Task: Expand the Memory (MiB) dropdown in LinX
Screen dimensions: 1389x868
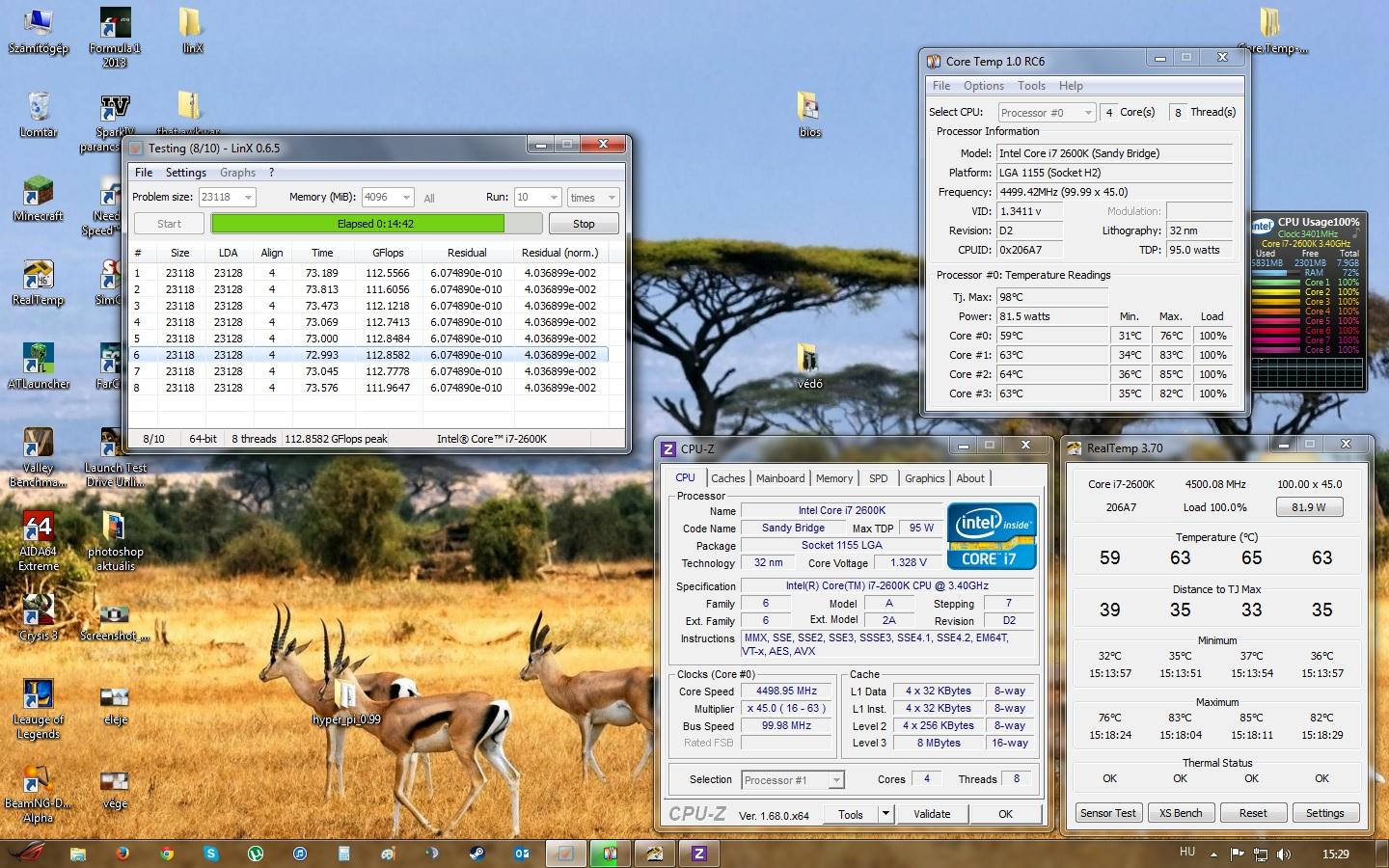Action: 406,197
